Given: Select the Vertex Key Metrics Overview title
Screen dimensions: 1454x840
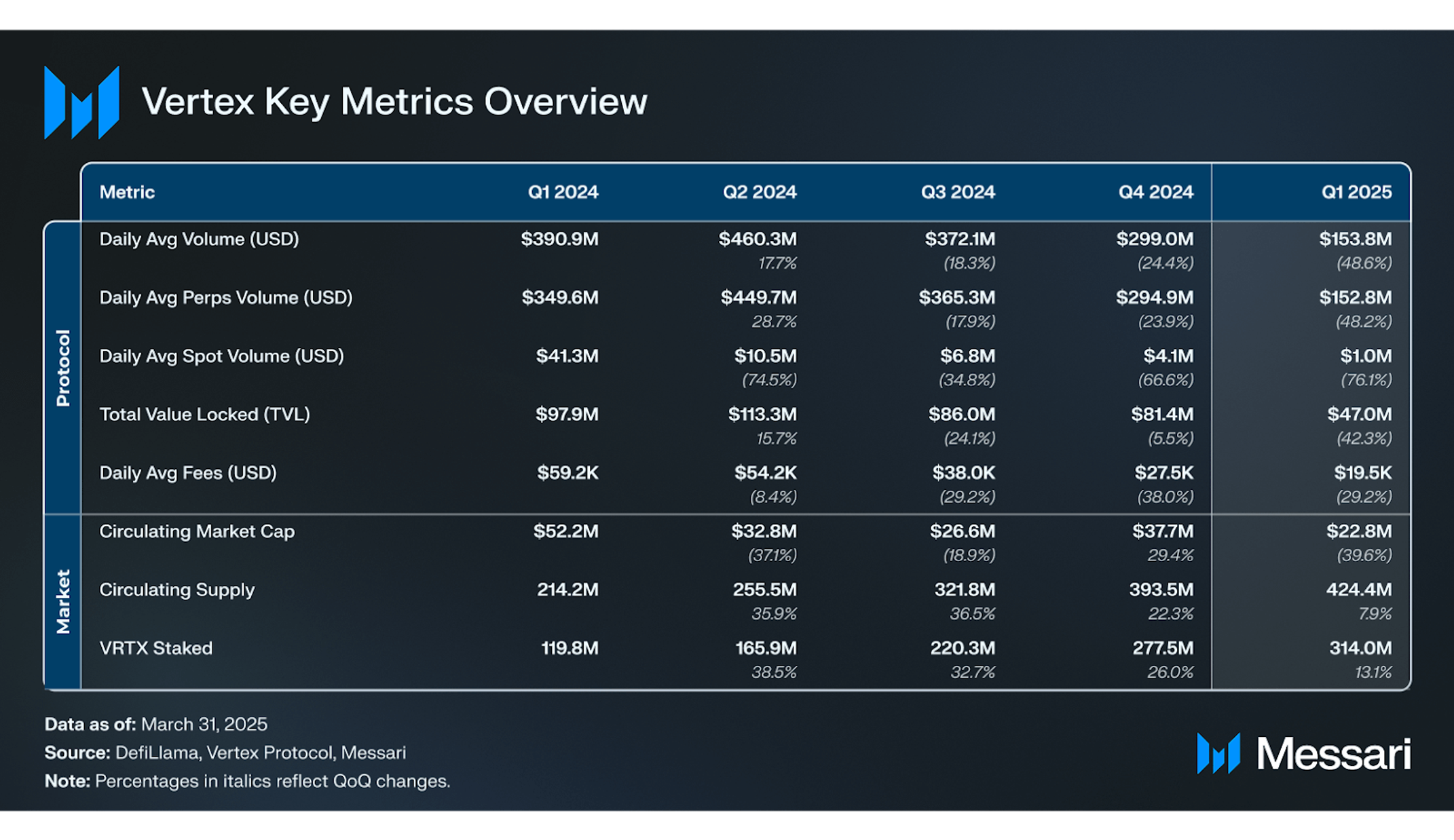Looking at the screenshot, I should click(x=394, y=102).
